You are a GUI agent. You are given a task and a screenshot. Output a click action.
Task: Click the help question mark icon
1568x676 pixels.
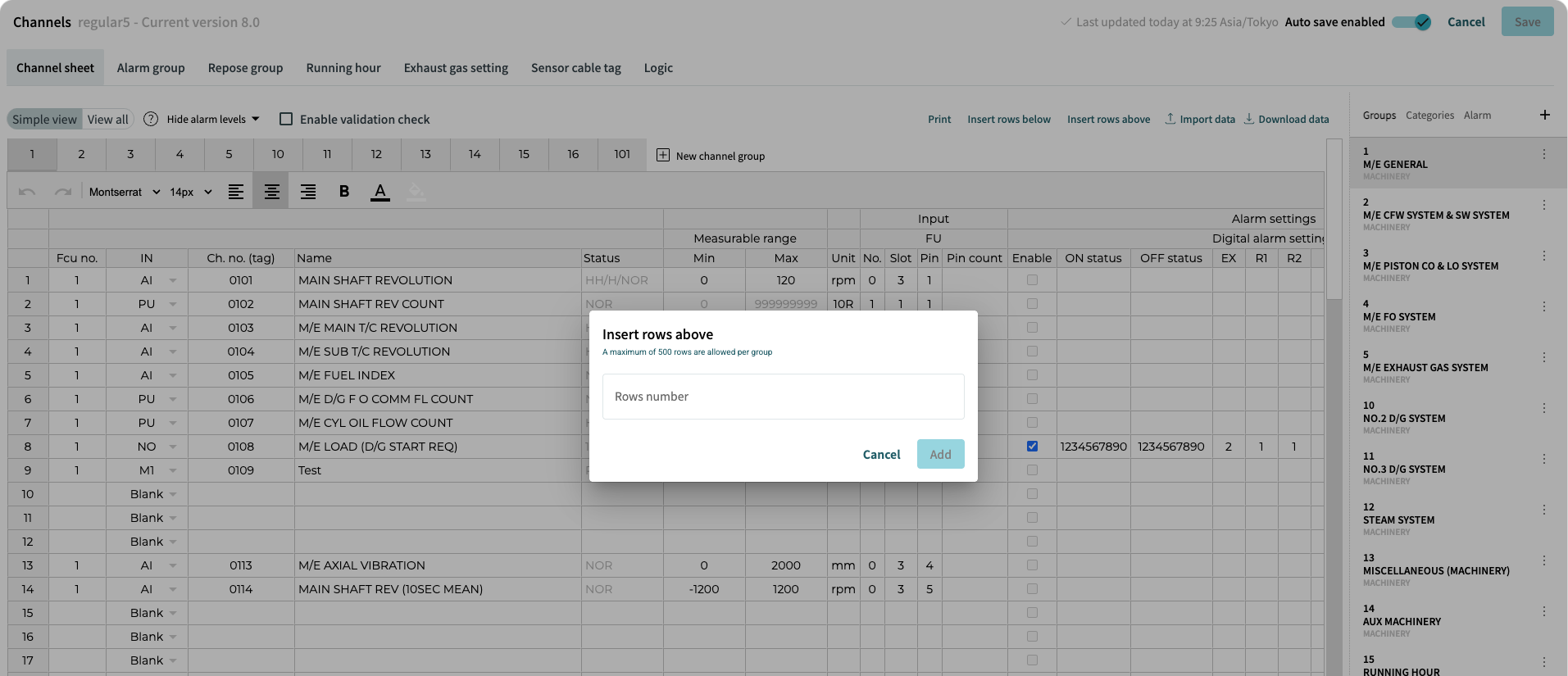pos(151,119)
